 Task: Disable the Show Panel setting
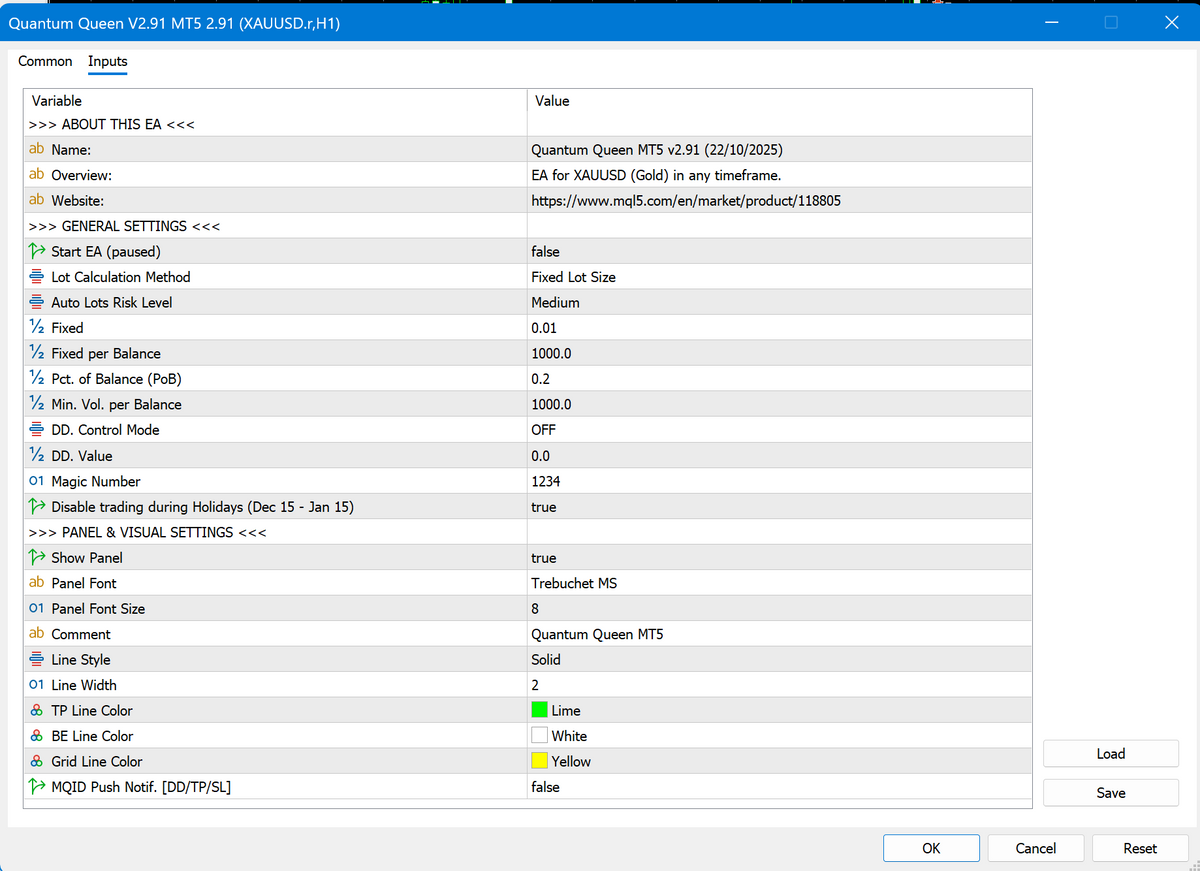700,557
